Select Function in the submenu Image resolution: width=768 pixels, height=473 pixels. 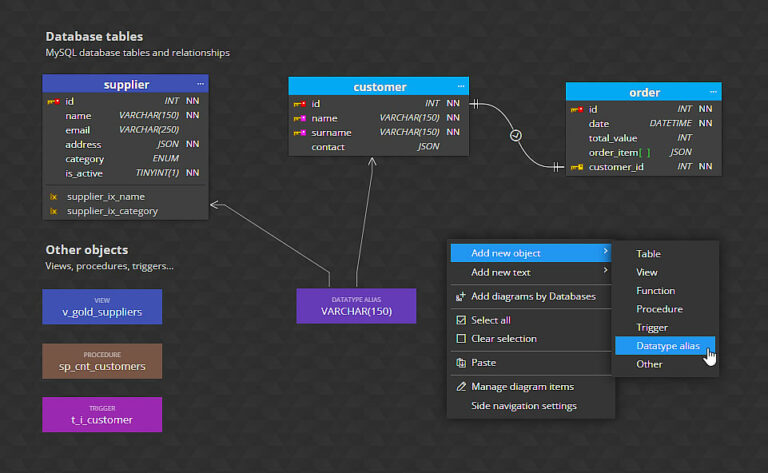coord(665,290)
